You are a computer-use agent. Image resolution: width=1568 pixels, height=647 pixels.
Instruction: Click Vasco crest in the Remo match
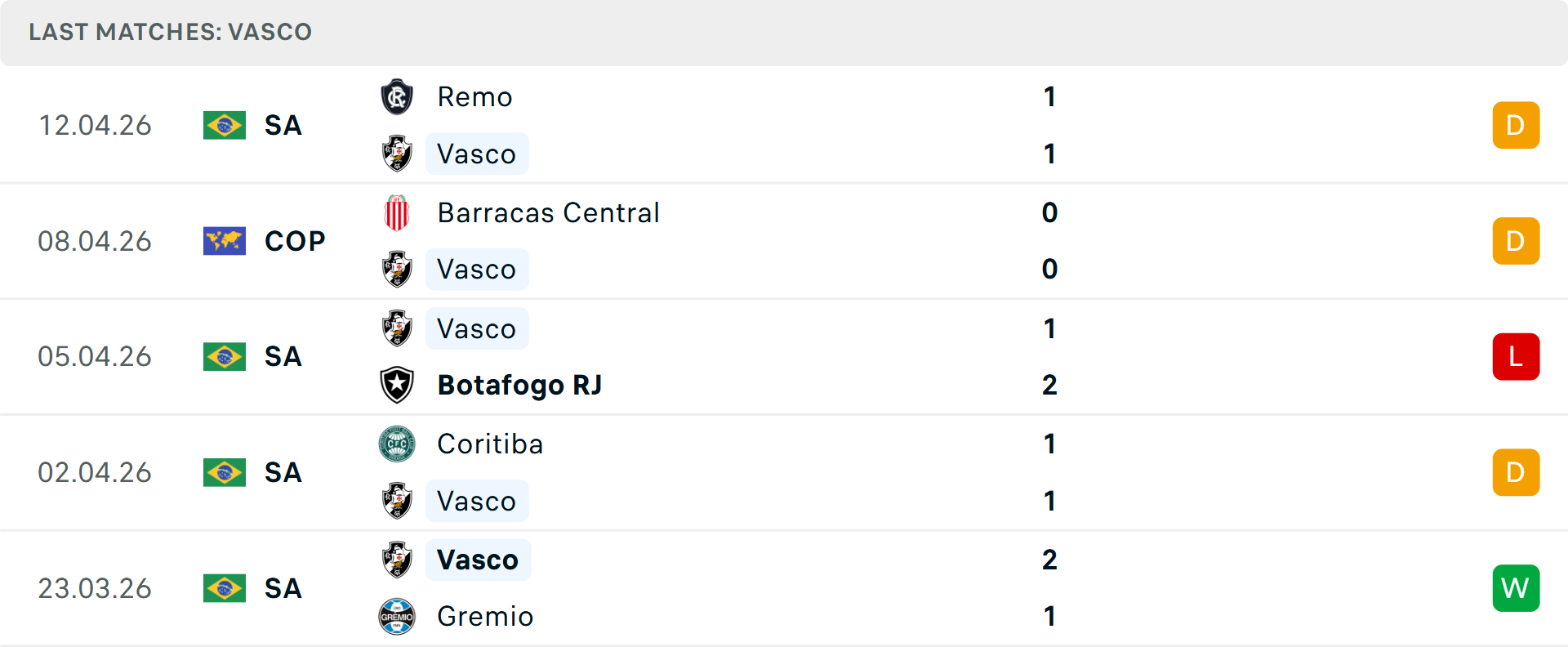[x=397, y=154]
